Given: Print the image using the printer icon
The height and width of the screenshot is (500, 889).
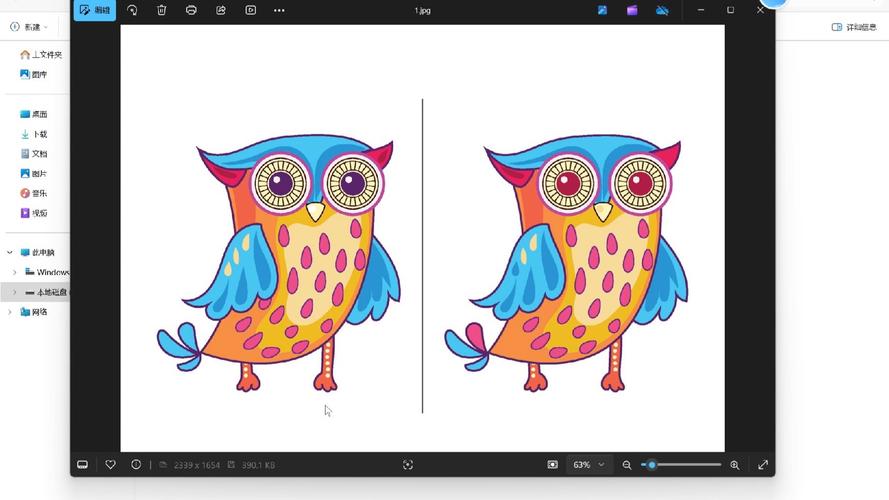Looking at the screenshot, I should [191, 10].
